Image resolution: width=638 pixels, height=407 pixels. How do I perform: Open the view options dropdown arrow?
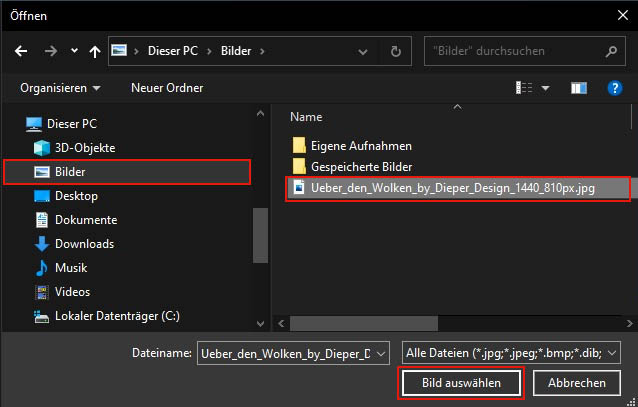coord(546,88)
